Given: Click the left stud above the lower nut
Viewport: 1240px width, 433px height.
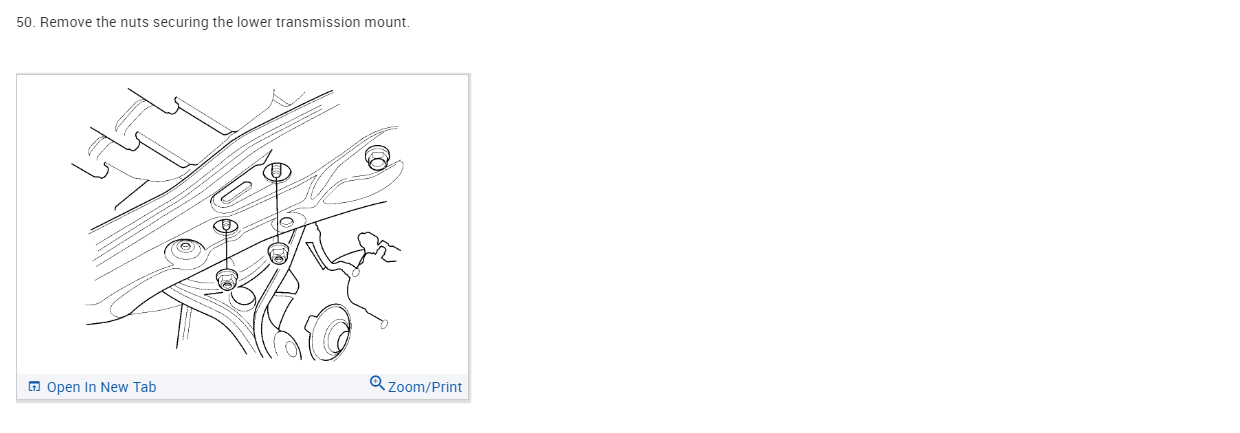Looking at the screenshot, I should pos(225,228).
